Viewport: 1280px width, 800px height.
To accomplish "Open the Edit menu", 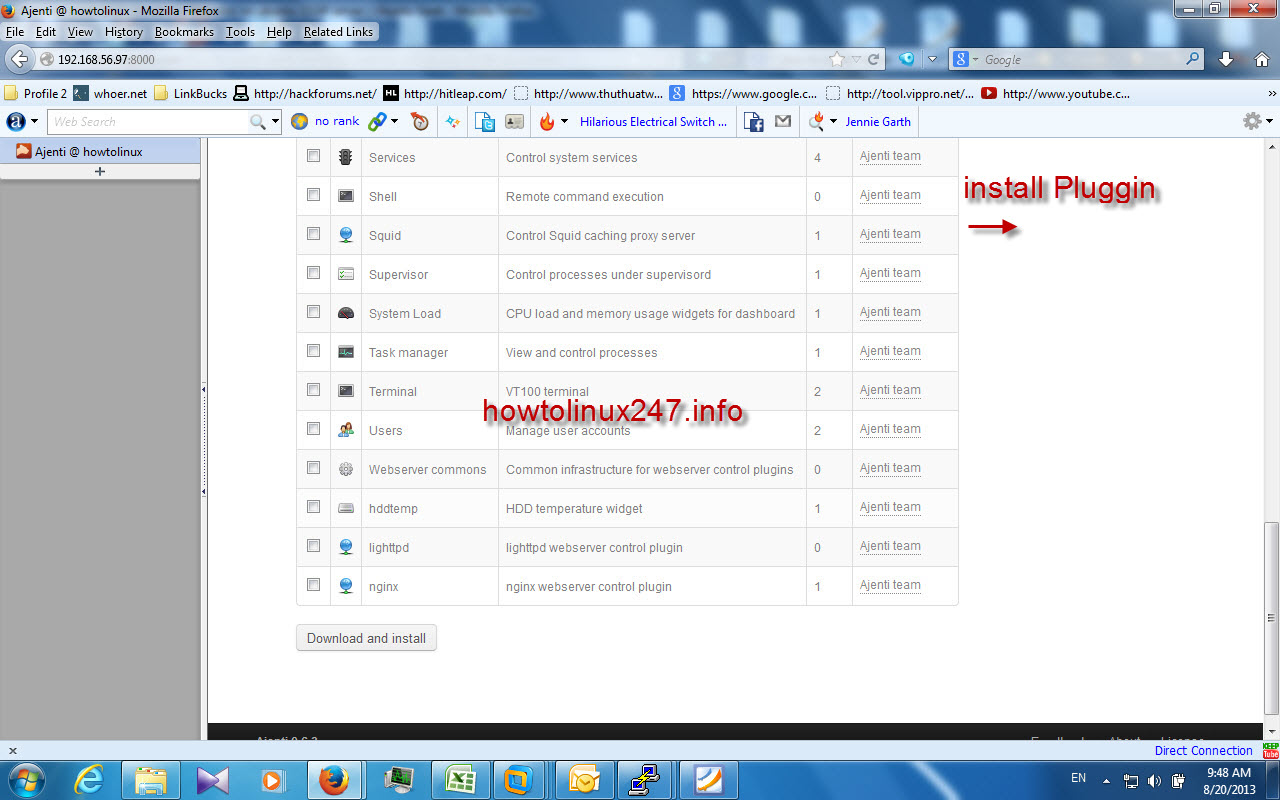I will pyautogui.click(x=46, y=32).
